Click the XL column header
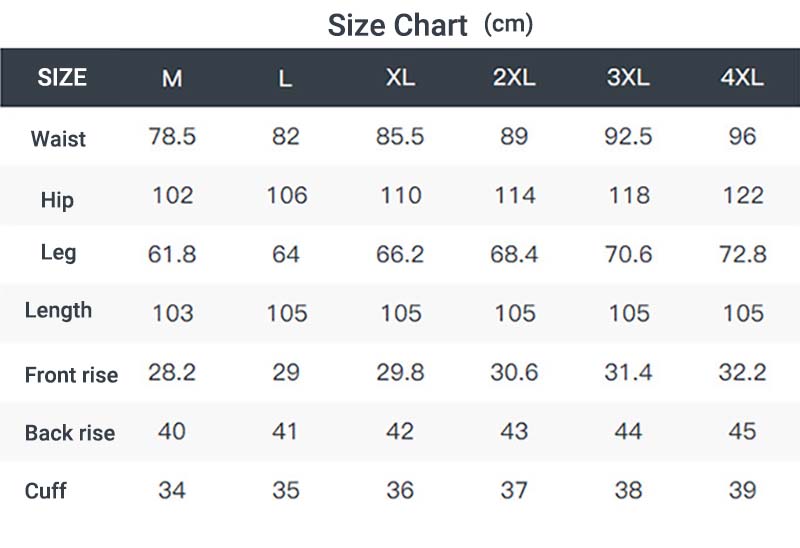 [x=400, y=78]
